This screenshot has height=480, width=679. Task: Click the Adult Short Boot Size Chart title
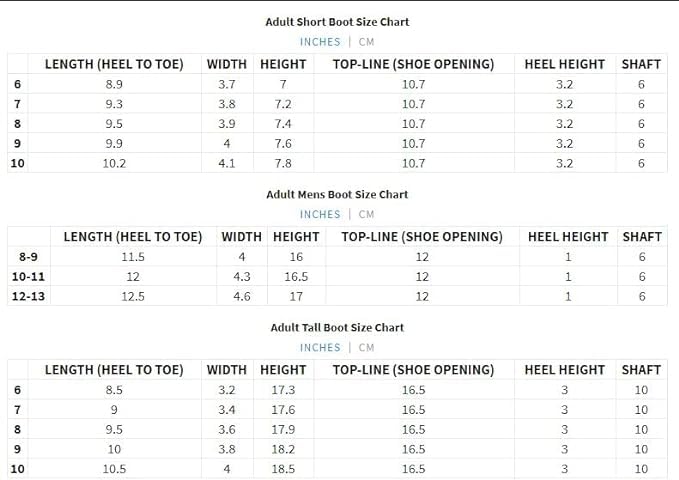tap(337, 21)
